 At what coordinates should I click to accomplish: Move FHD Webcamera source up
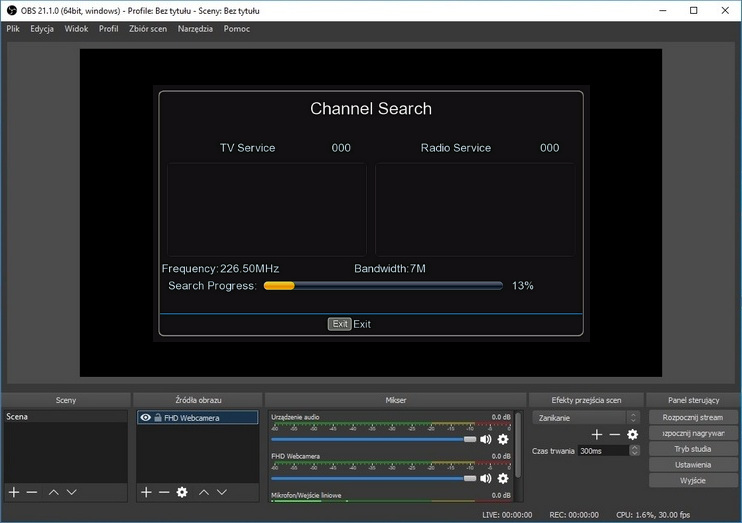204,492
